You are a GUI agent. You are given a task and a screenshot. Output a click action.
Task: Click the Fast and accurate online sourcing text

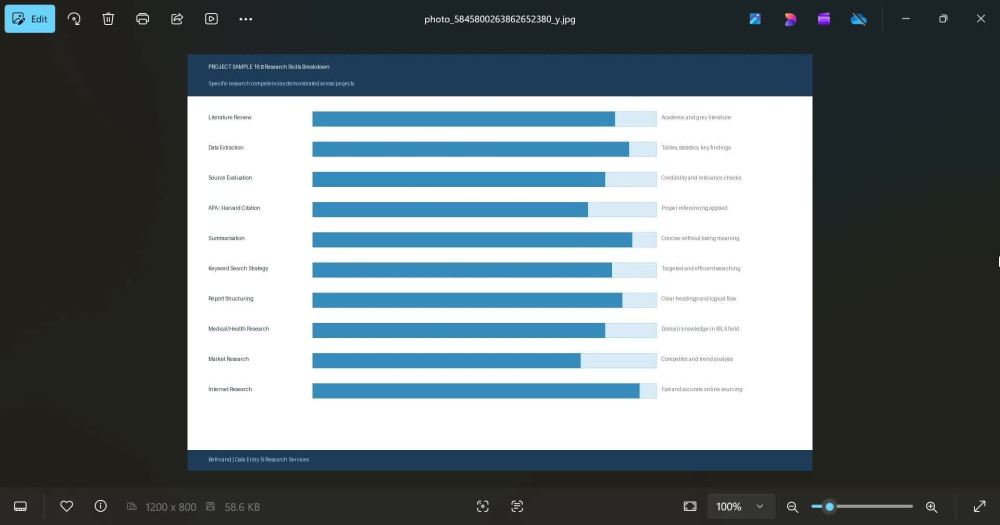coord(702,389)
